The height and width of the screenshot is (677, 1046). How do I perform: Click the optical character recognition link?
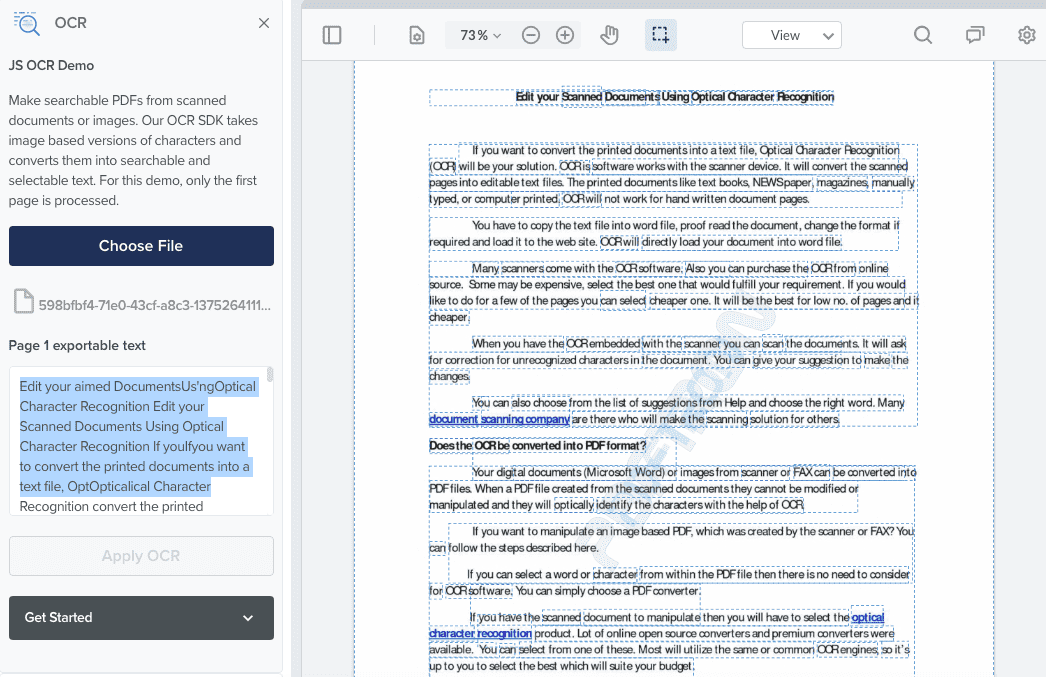tap(478, 633)
